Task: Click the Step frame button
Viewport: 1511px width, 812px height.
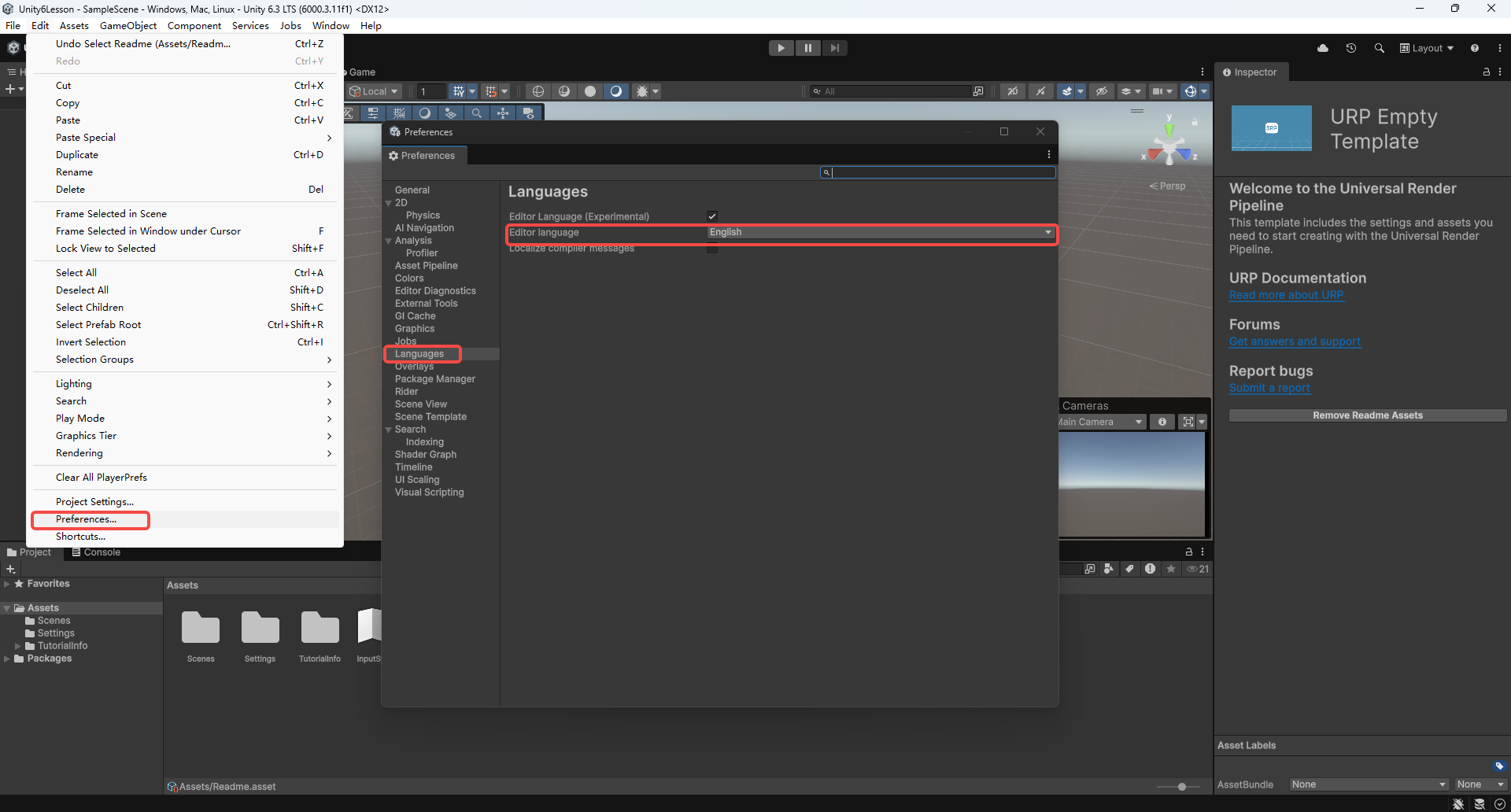Action: [834, 48]
